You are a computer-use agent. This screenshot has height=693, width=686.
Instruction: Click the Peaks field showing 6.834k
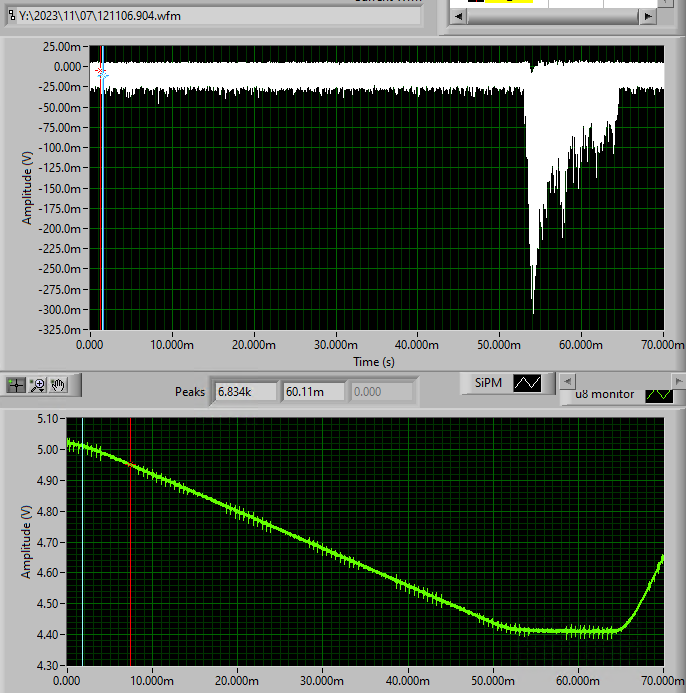coord(246,392)
